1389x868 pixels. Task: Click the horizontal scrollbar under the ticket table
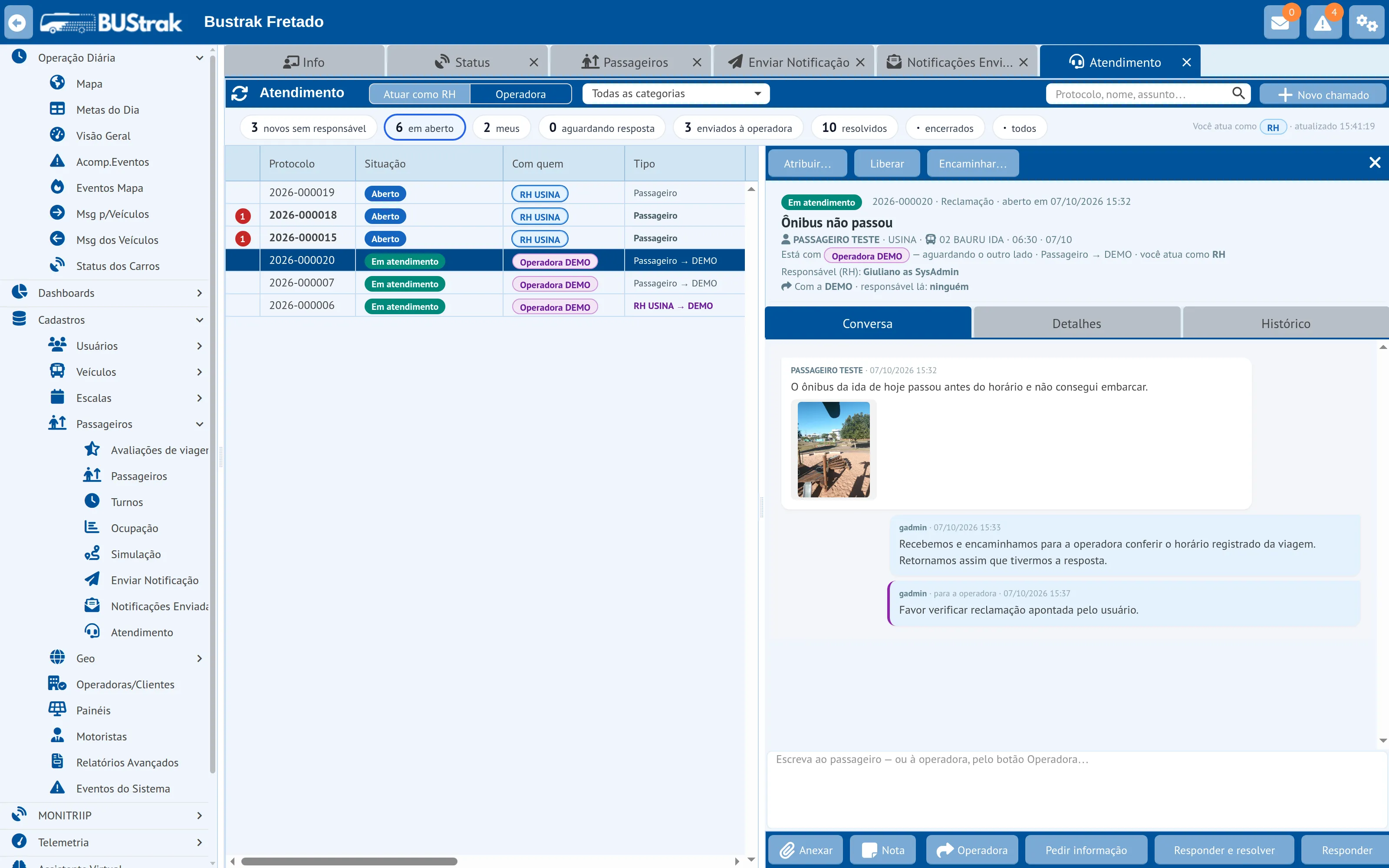coord(349,861)
